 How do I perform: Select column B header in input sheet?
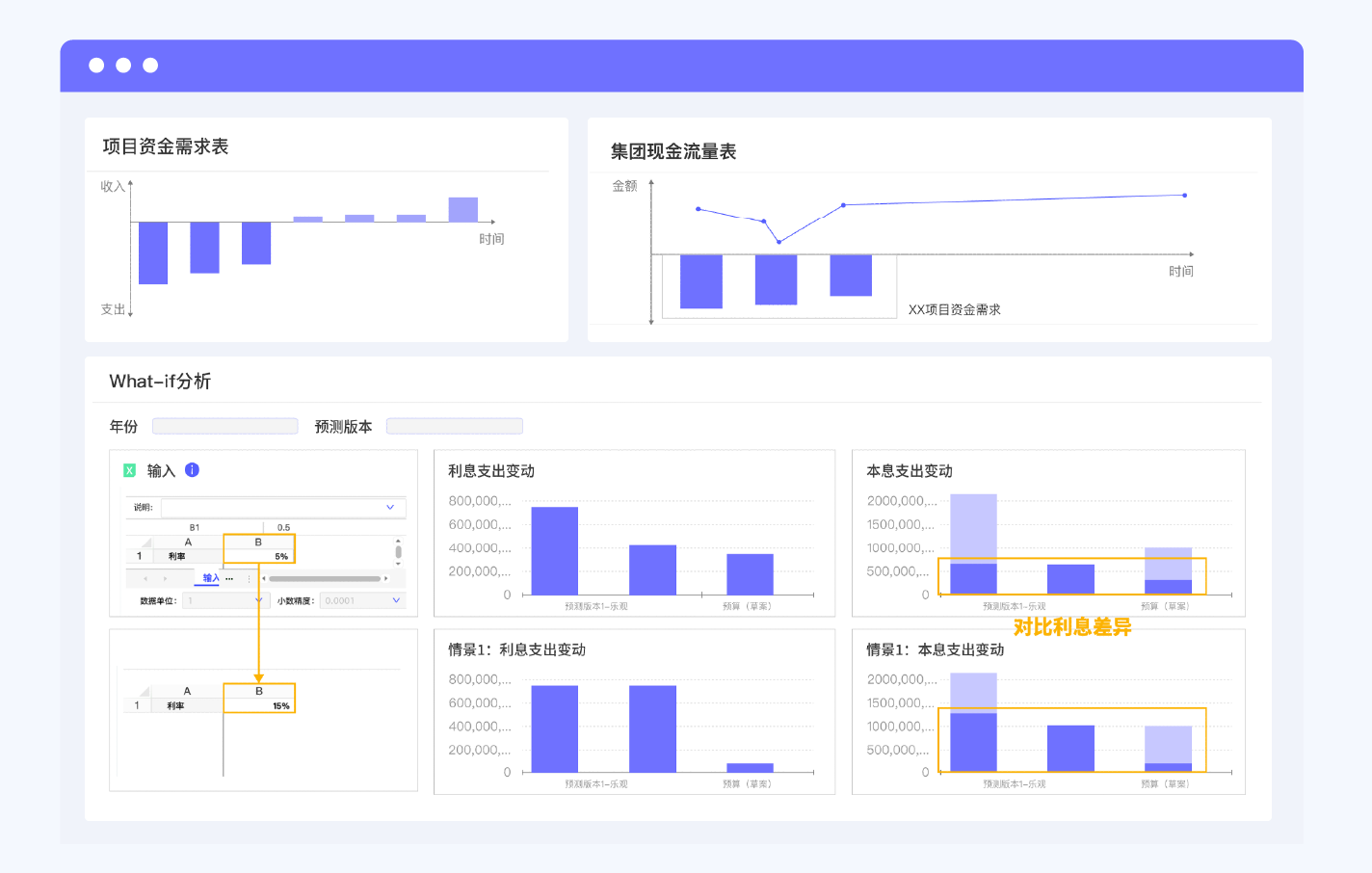point(258,542)
